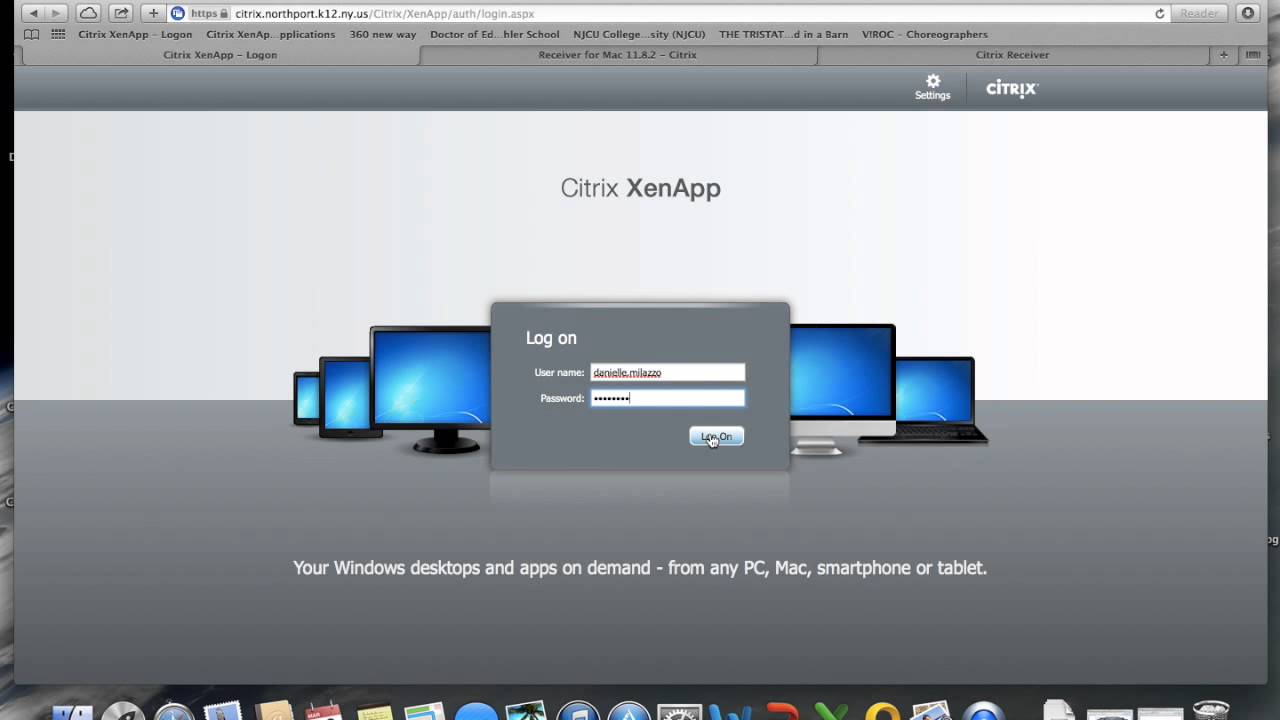Viewport: 1280px width, 720px height.
Task: Open Citrix Settings gear
Action: point(932,87)
